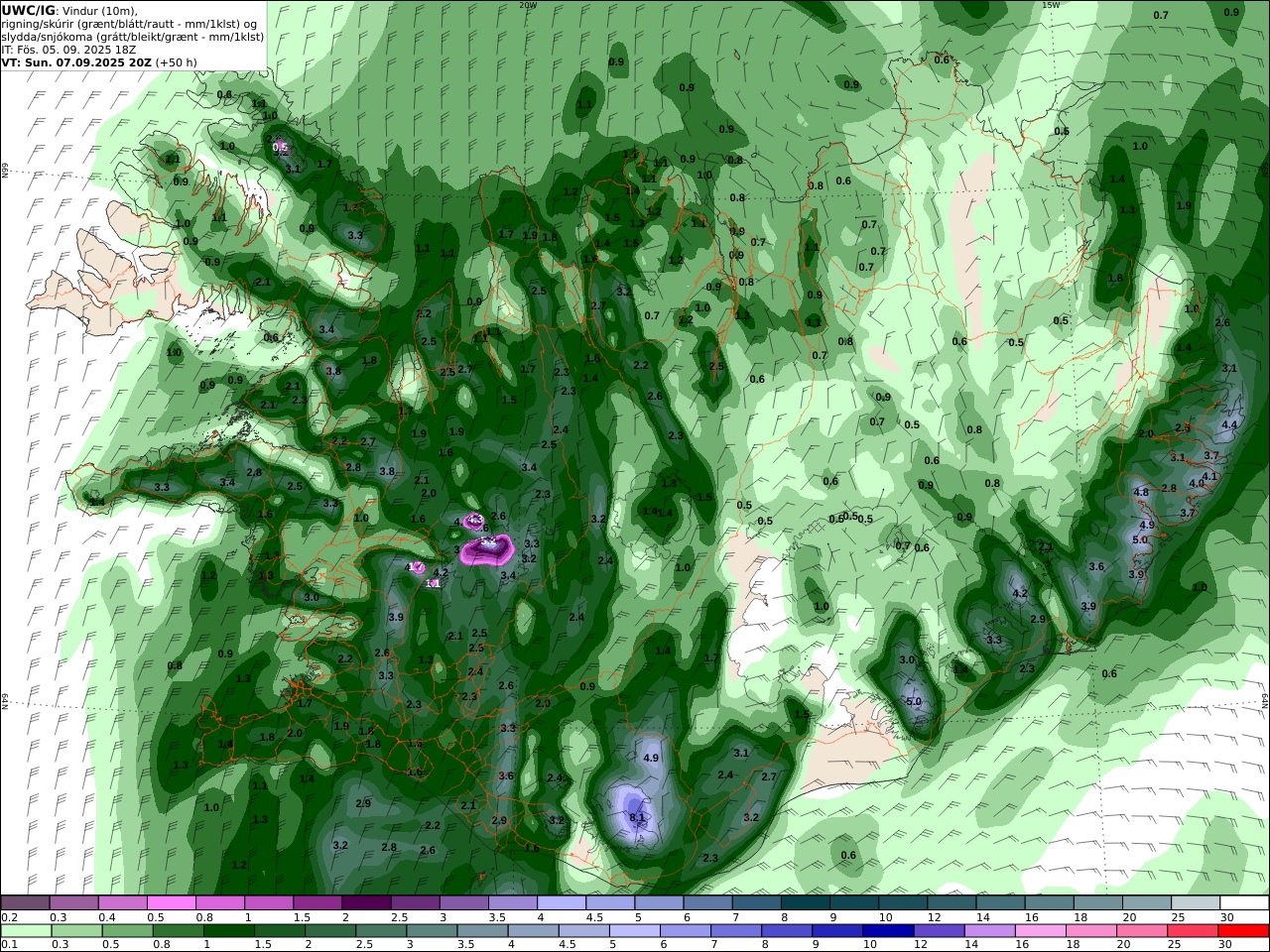Click the dark purple '2' swatch in the top legend row
1270x952 pixels.
pos(366,902)
